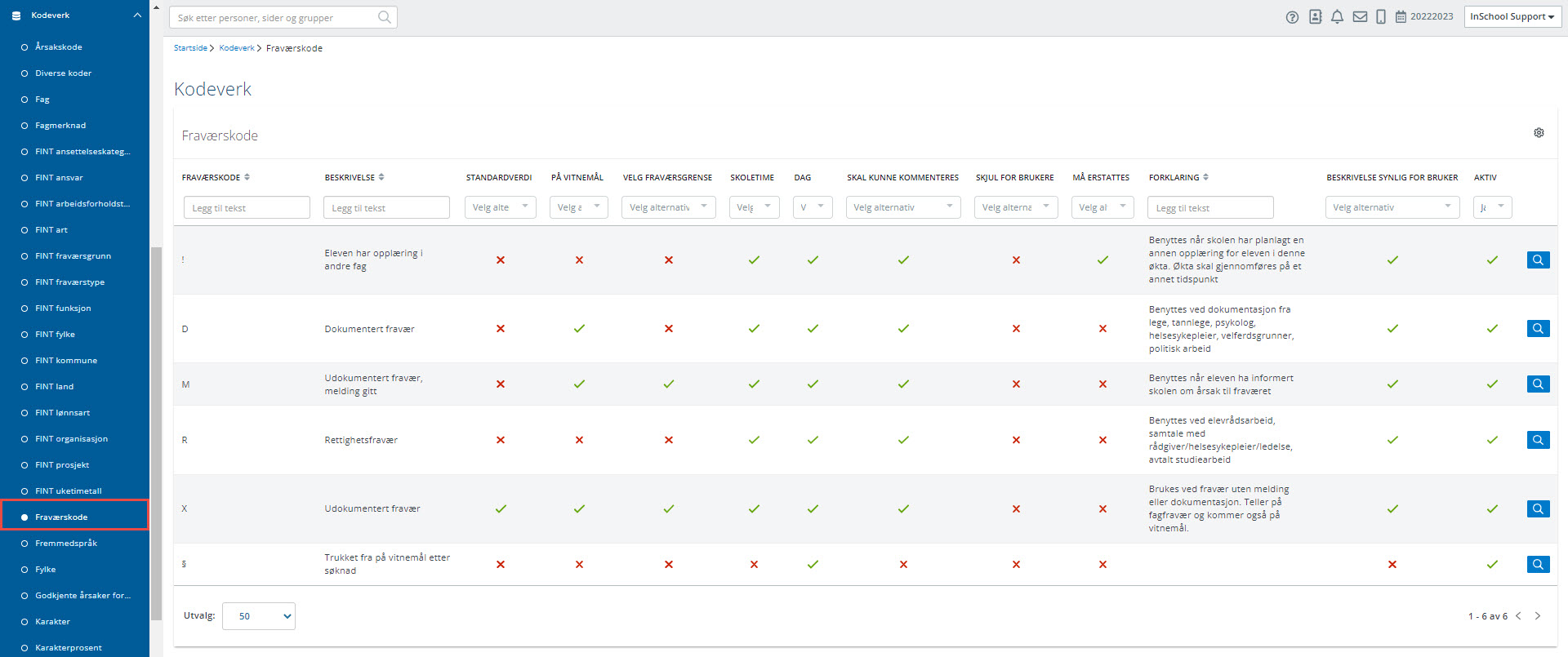
Task: Go to next page arrow
Action: 1538,616
